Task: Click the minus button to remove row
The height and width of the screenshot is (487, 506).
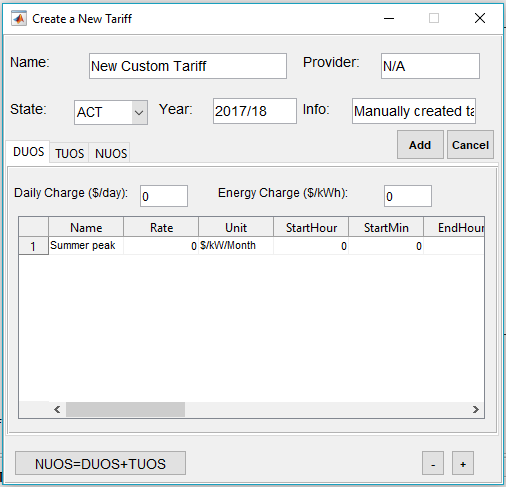Action: click(x=433, y=463)
